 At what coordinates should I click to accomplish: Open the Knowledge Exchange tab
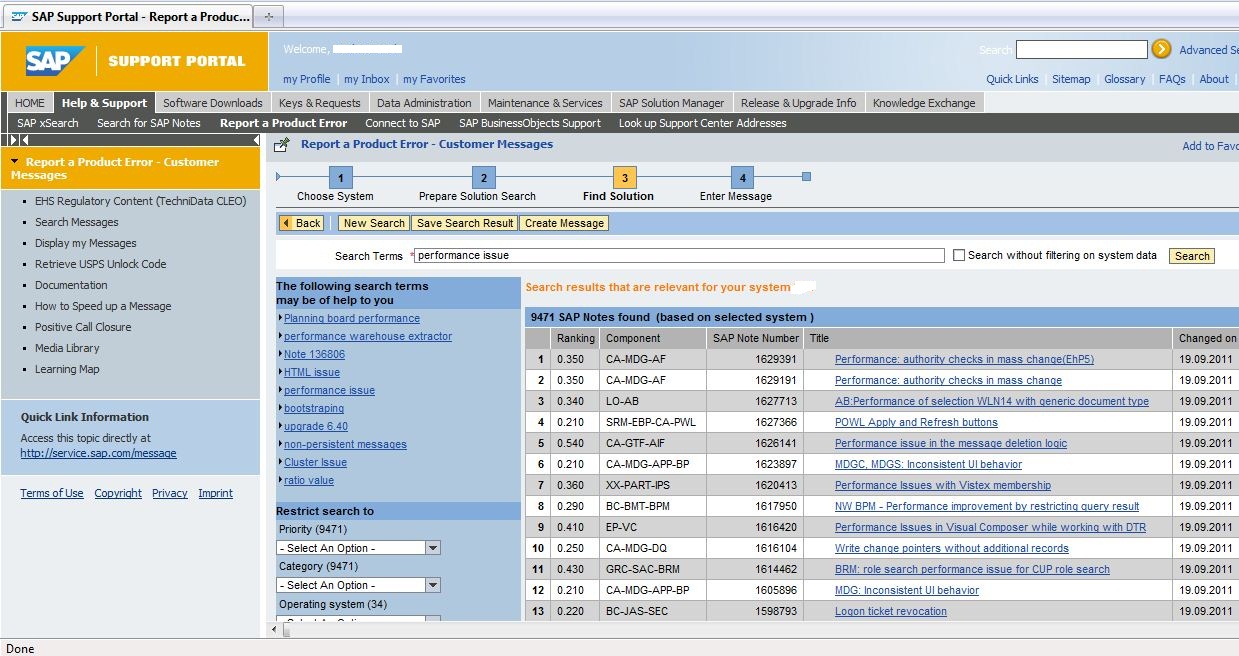pyautogui.click(x=924, y=103)
